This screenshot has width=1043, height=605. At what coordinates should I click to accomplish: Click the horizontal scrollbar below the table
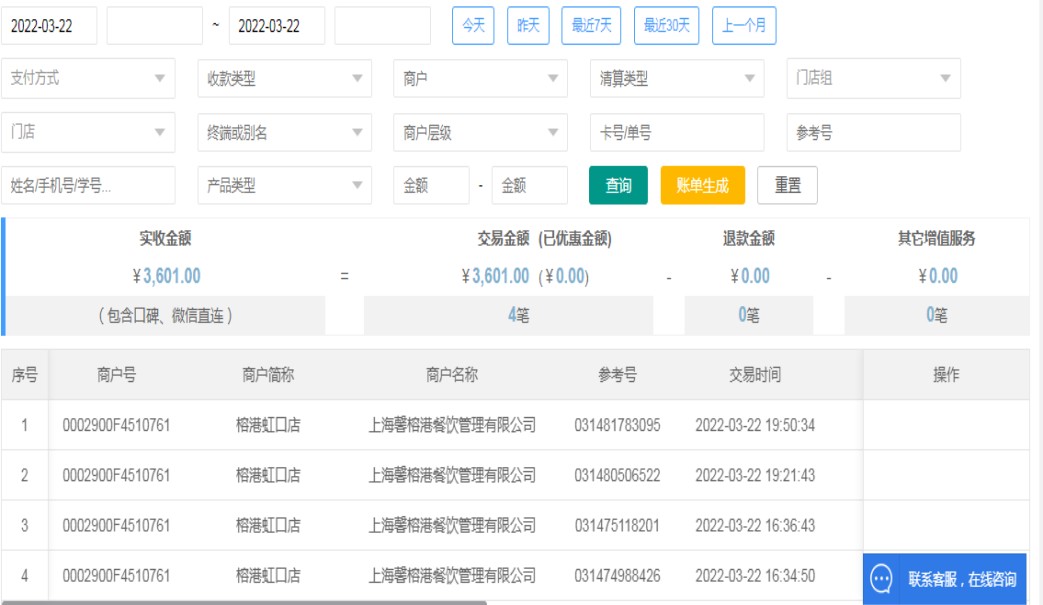point(243,602)
